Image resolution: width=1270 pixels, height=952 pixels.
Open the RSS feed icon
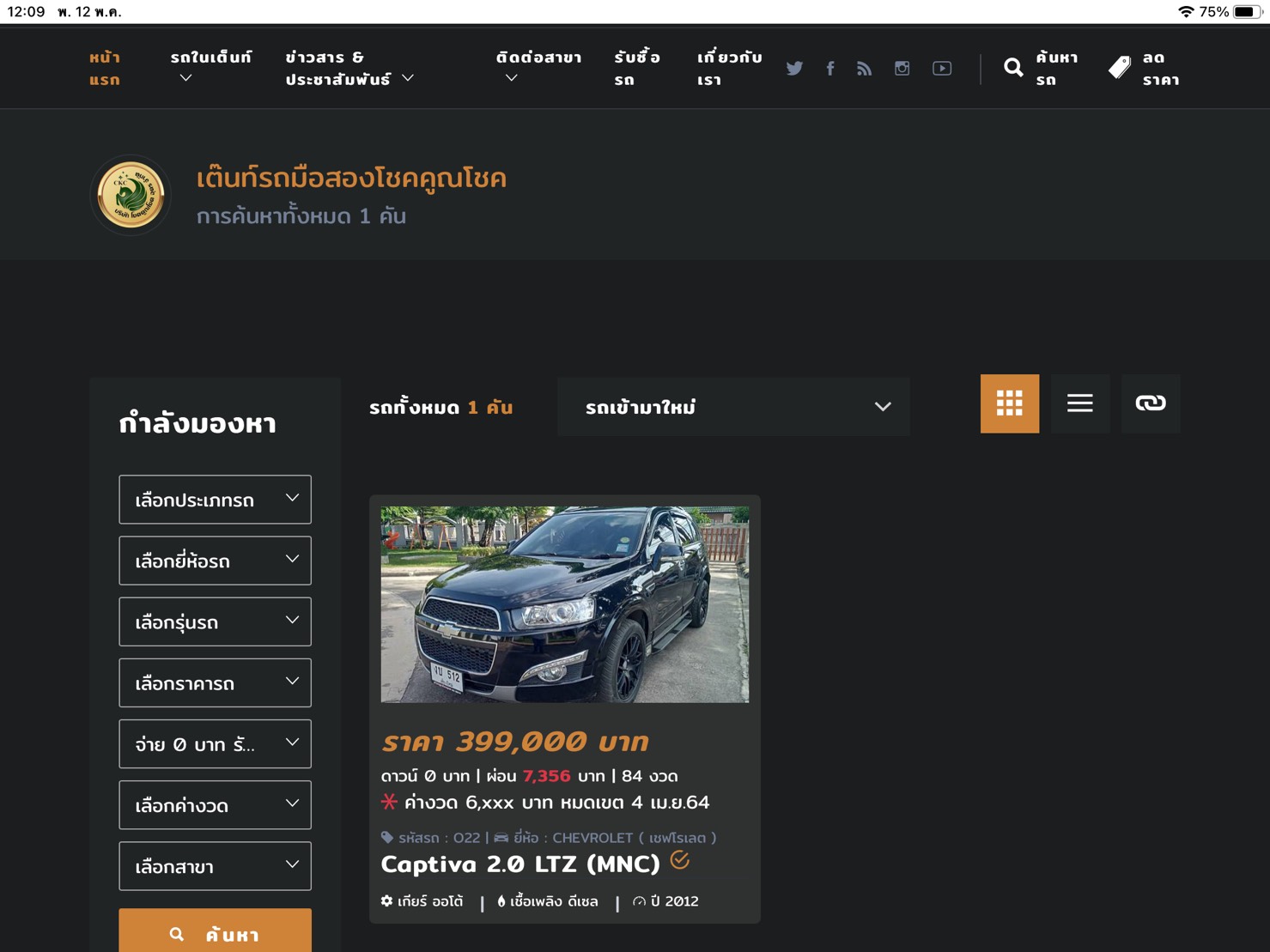click(864, 68)
